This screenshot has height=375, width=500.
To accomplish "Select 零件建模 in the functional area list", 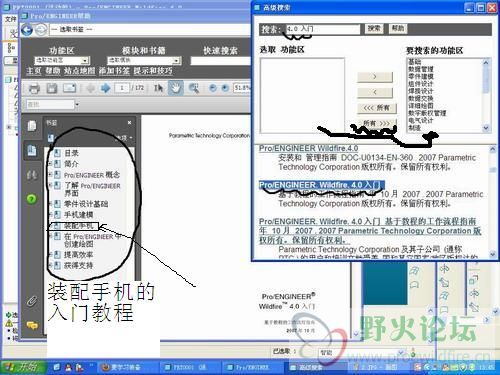I will 421,76.
